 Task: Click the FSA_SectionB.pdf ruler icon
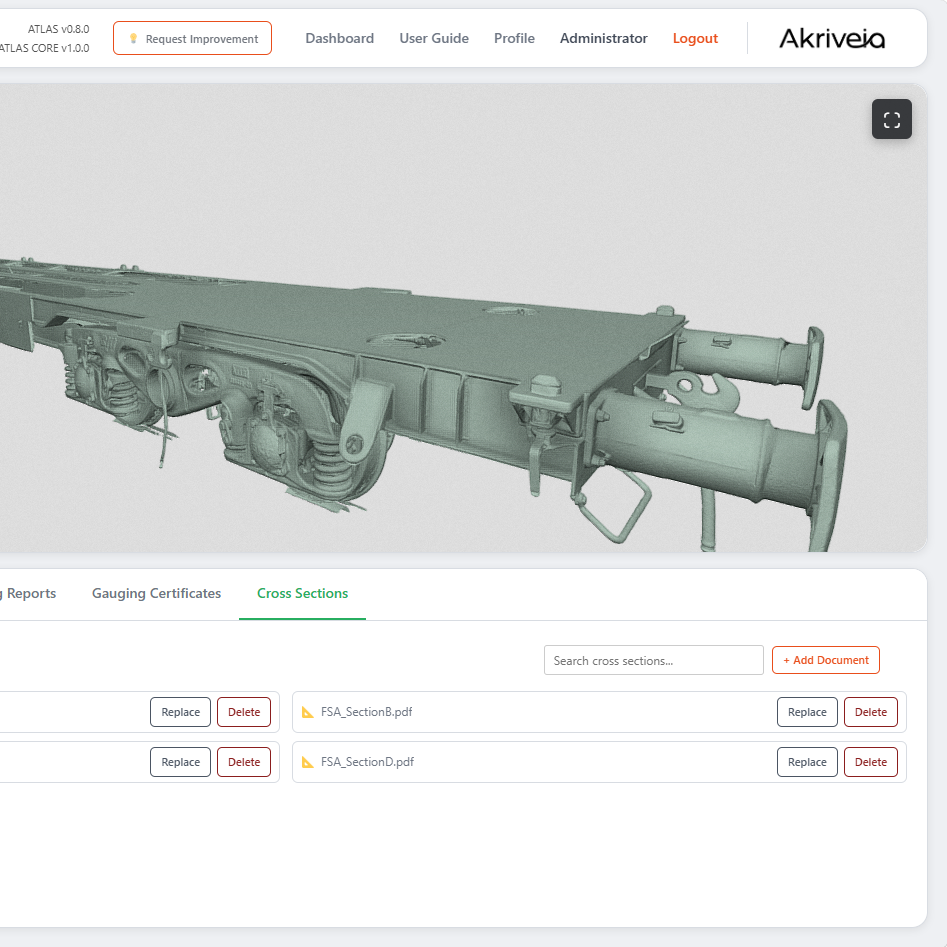point(308,712)
